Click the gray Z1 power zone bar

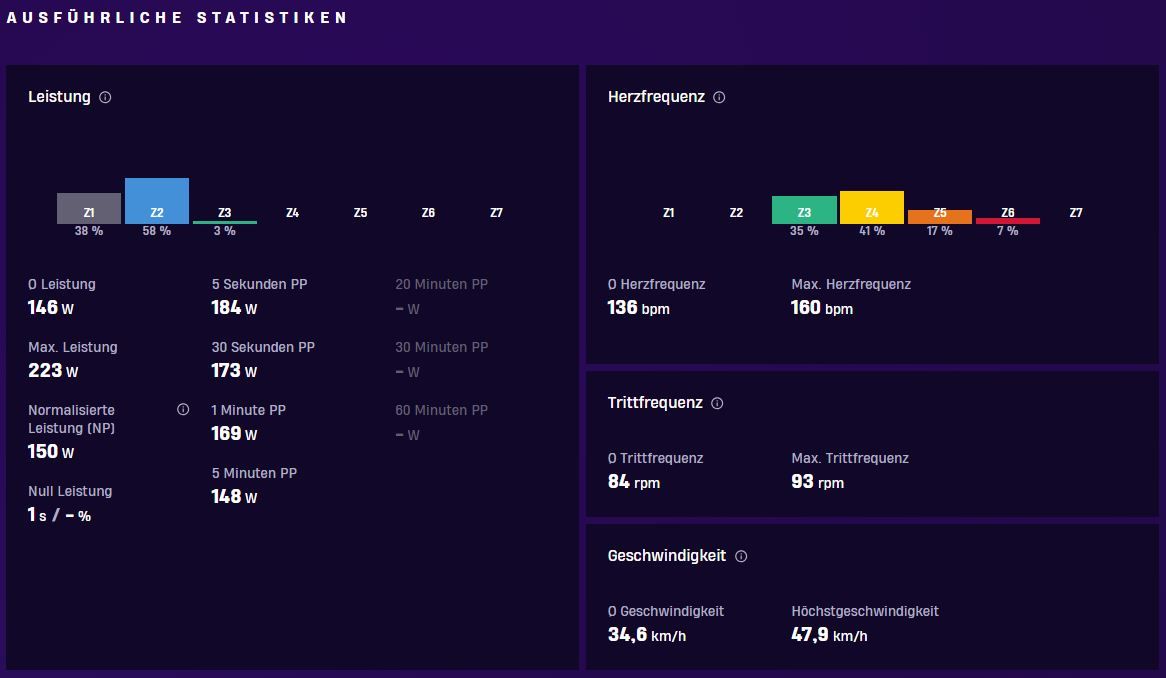[x=89, y=208]
